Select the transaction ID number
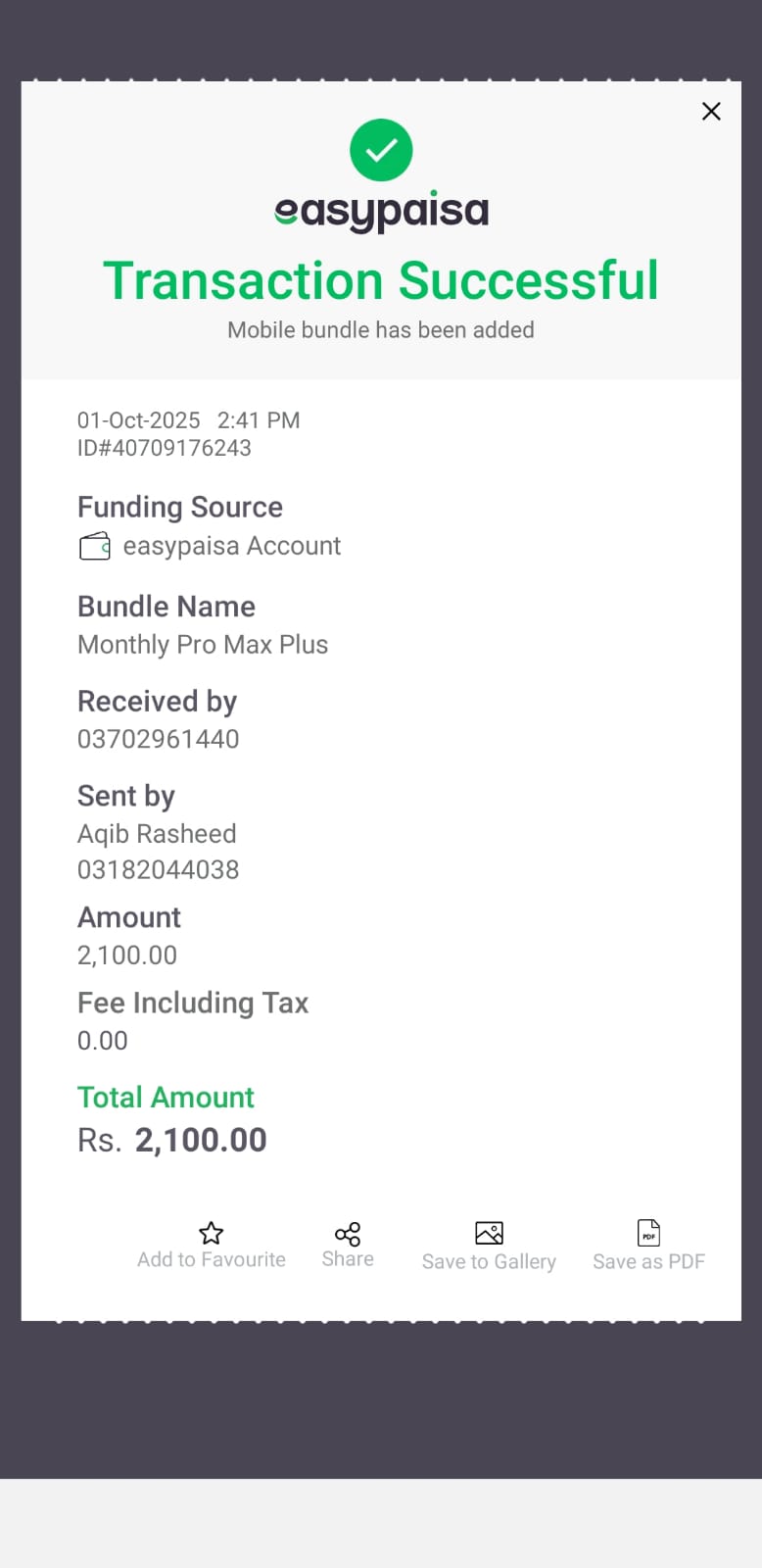Viewport: 762px width, 1568px height. (165, 448)
